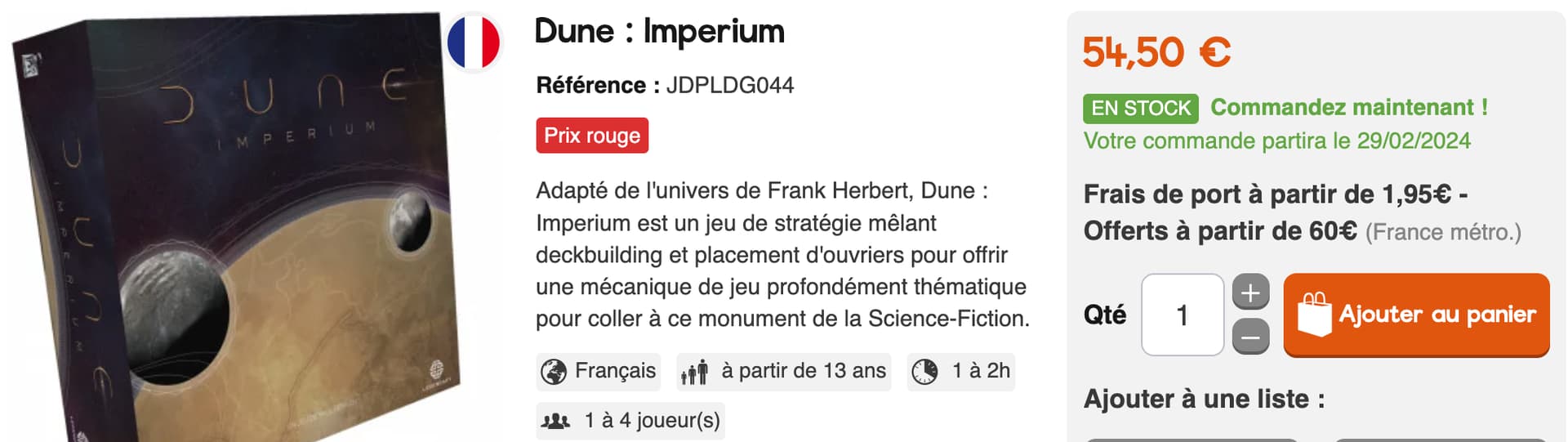
Task: Click the 1 à 4 joueur(s) tag text
Action: (x=652, y=421)
